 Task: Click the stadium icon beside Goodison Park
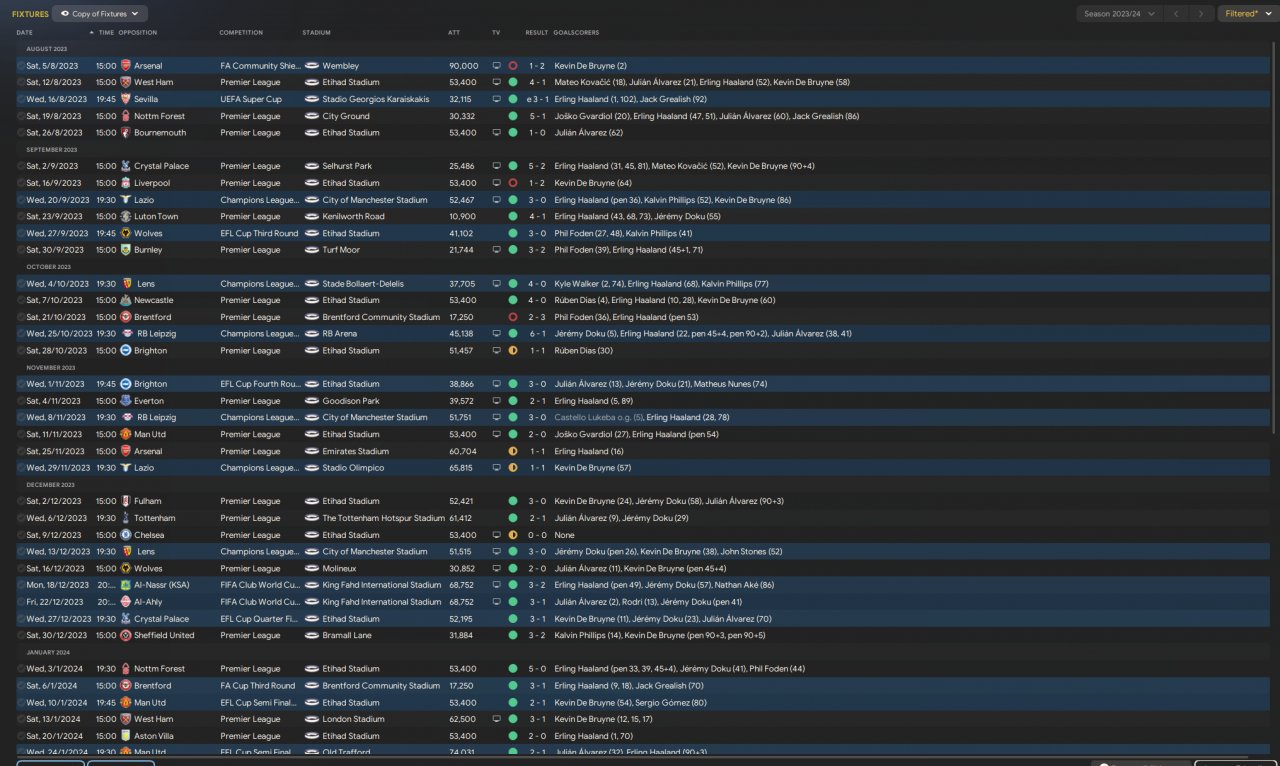[x=311, y=401]
